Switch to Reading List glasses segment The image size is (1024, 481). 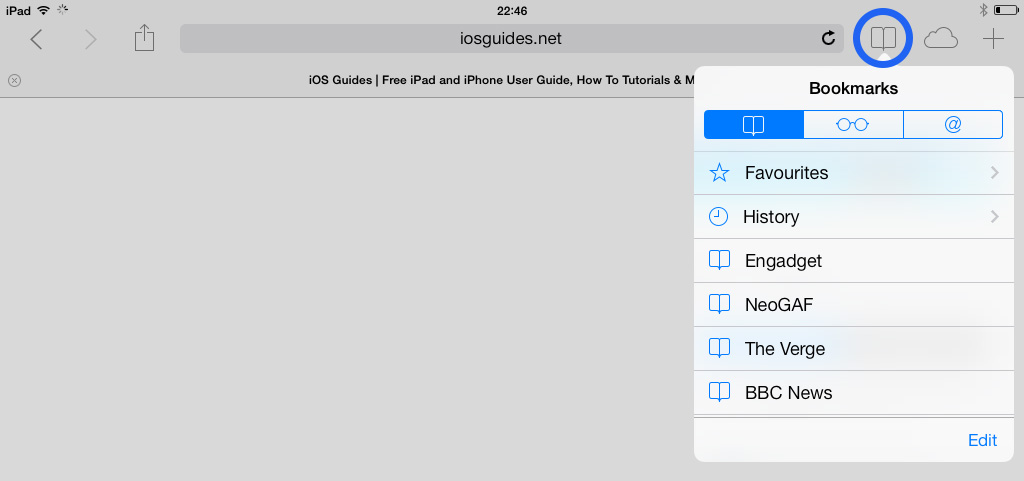853,125
